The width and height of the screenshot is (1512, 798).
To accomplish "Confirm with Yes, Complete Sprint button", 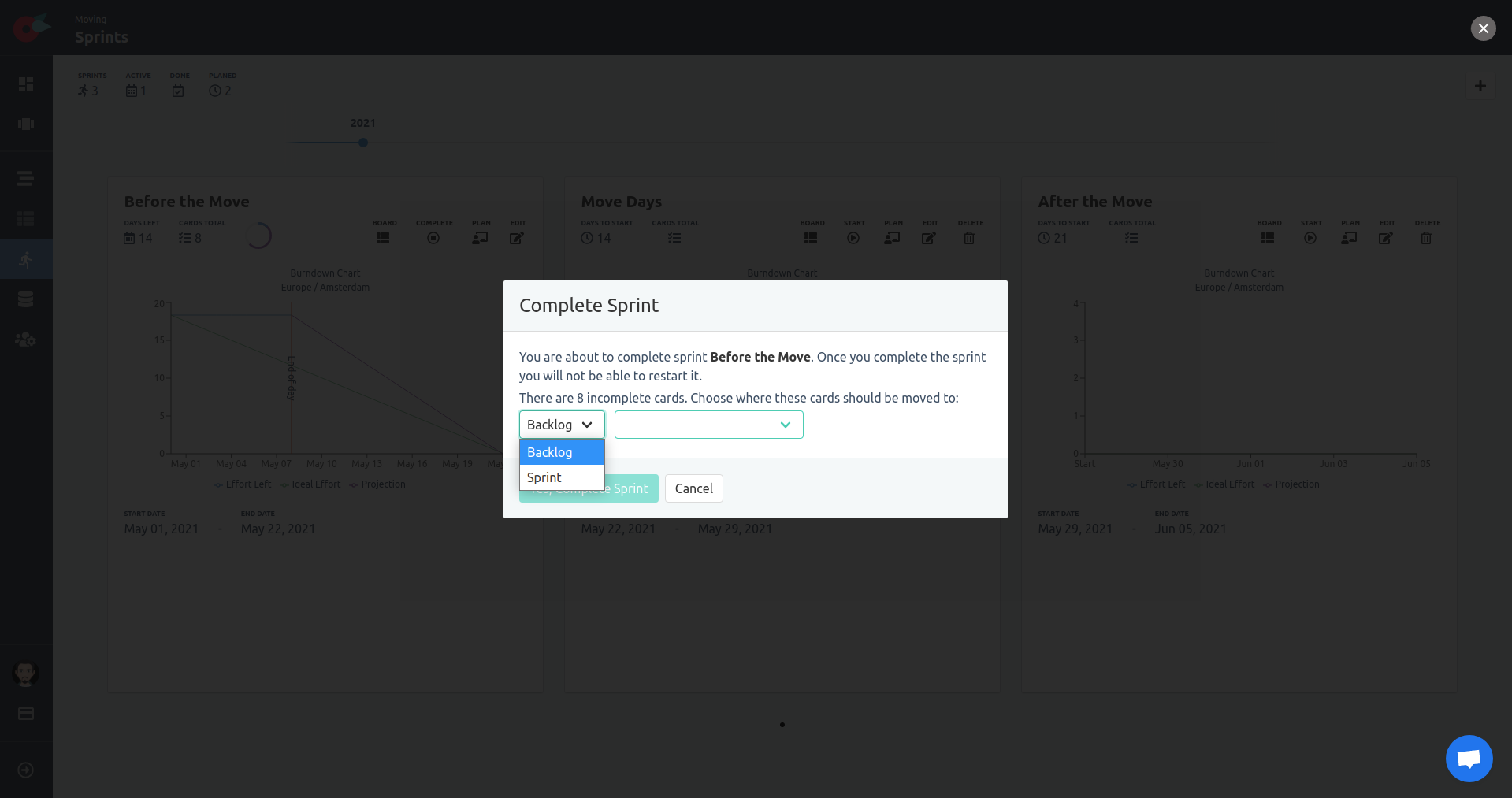I will click(589, 488).
